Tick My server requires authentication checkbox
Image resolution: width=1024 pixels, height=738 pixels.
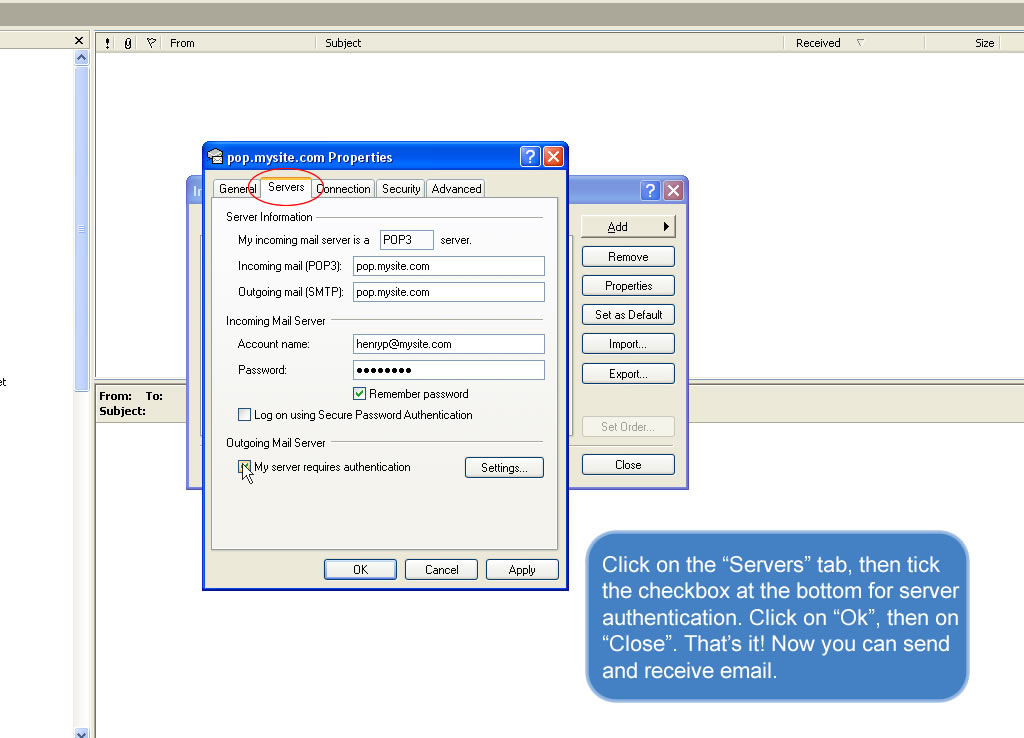pyautogui.click(x=245, y=467)
